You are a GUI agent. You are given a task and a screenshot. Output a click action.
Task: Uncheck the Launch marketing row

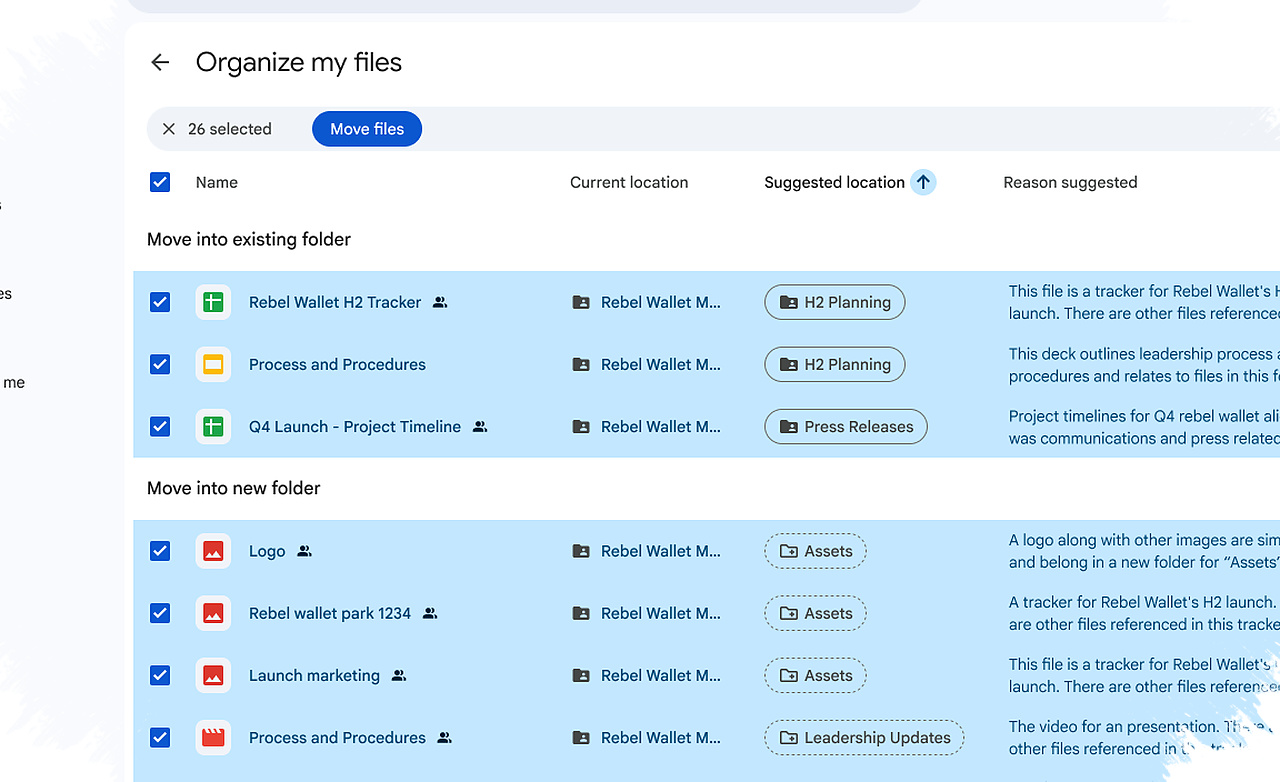click(160, 675)
